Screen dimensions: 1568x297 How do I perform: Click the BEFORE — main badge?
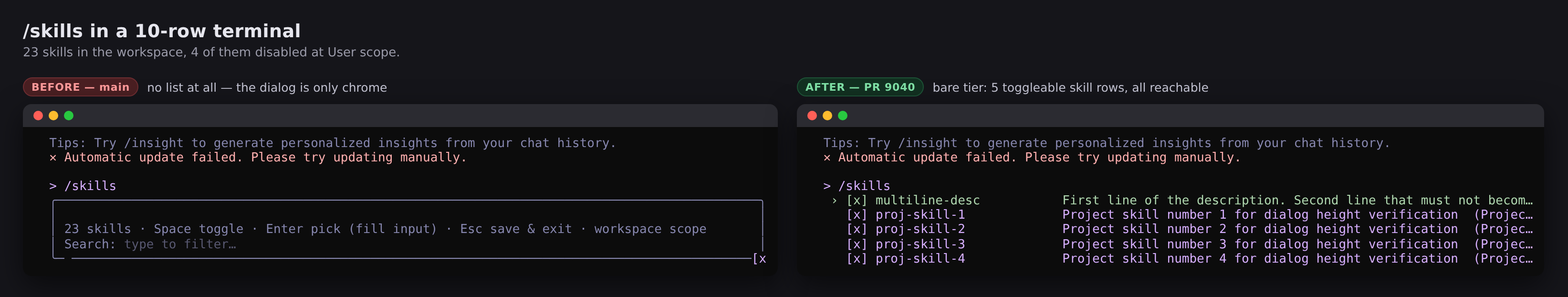coord(80,87)
